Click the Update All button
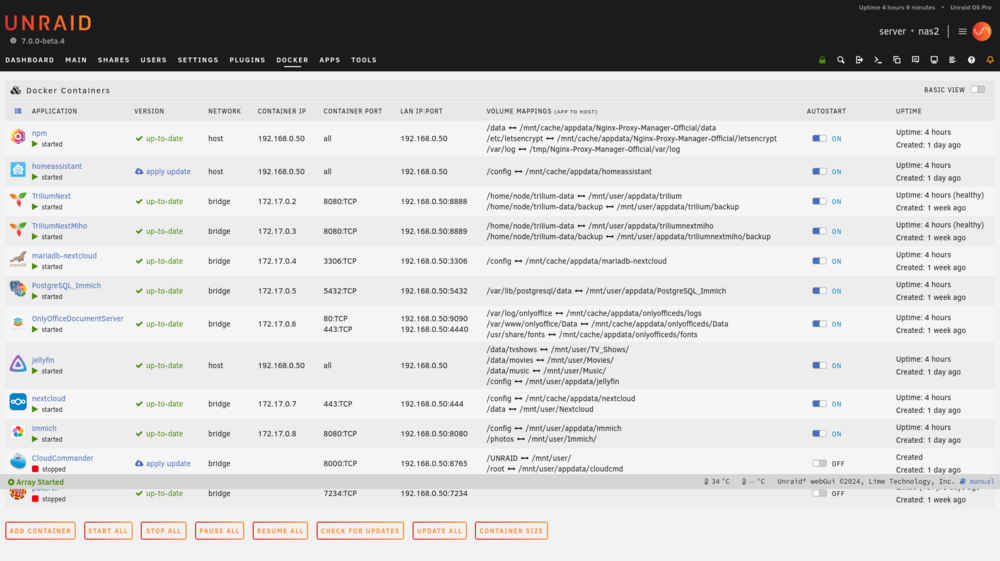Viewport: 1000px width, 561px height. tap(439, 530)
